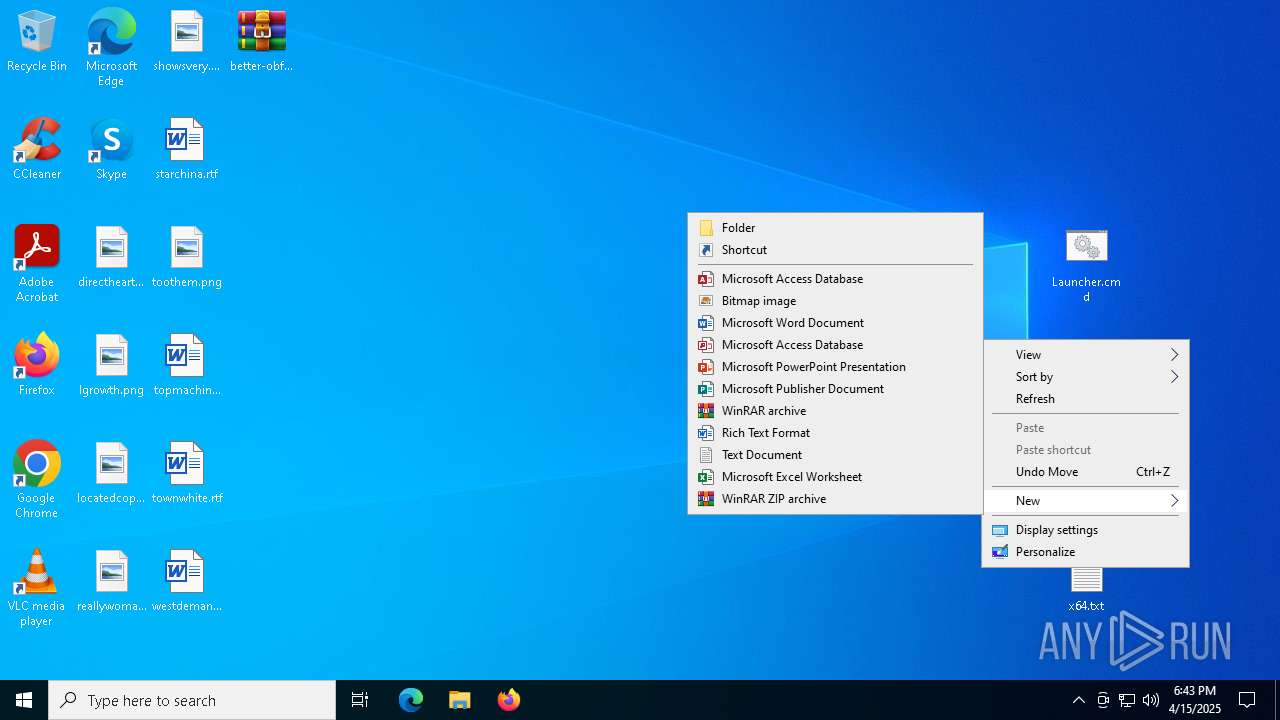Open the Recycle Bin desktop icon
1280x720 pixels.
(37, 42)
